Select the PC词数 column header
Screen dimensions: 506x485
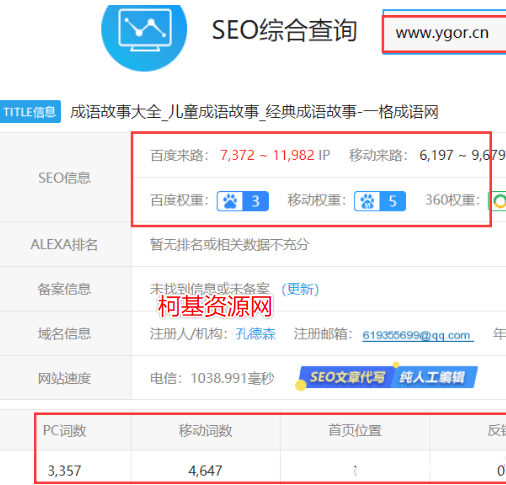coord(65,431)
